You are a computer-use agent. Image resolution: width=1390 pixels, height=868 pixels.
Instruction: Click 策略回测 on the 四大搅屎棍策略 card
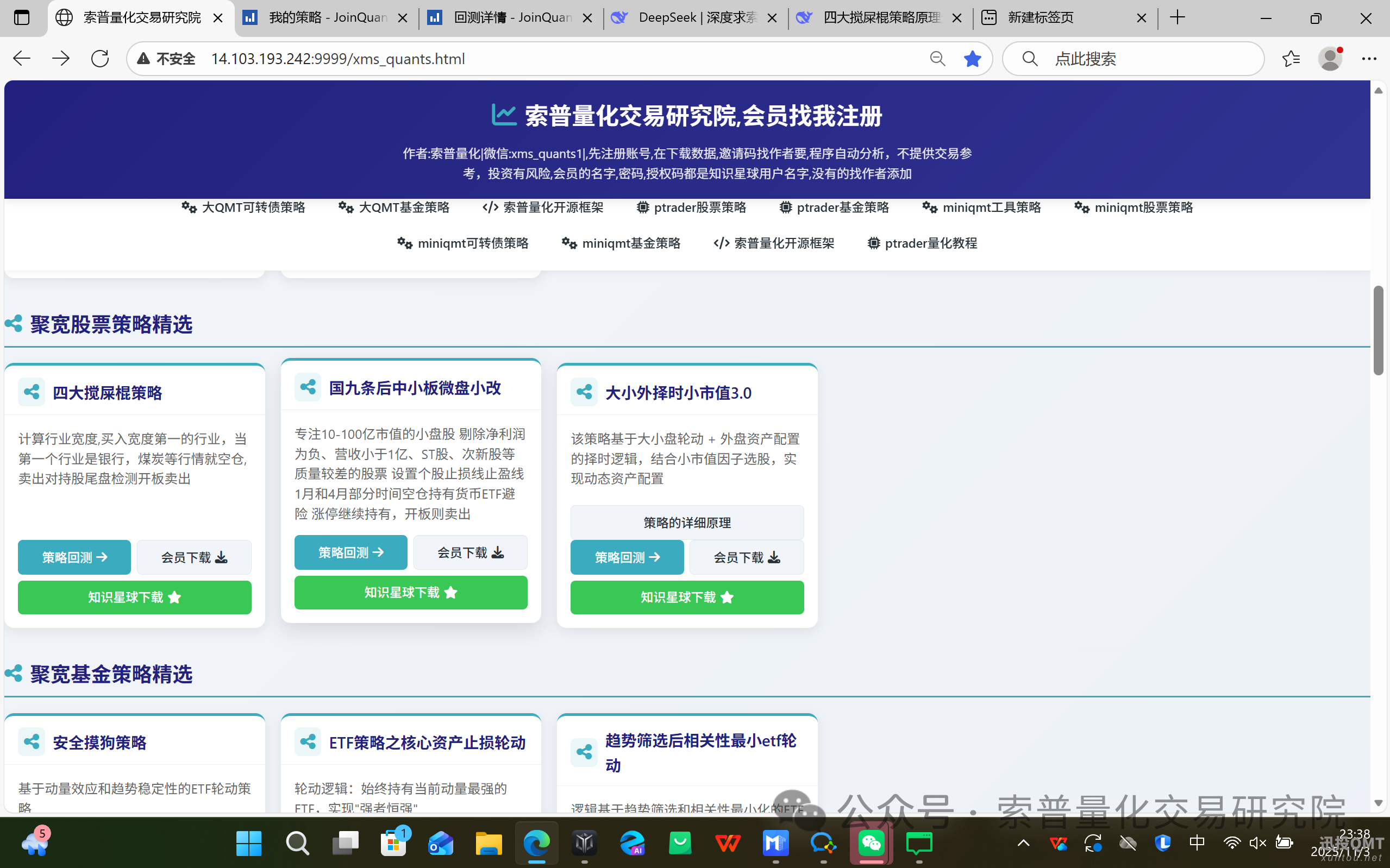click(74, 557)
